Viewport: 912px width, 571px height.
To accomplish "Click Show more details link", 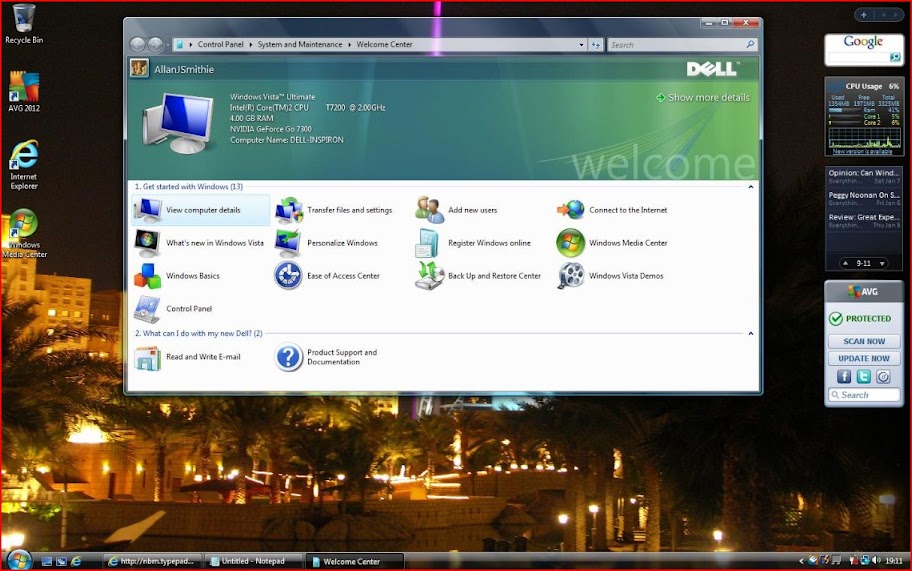I will (x=703, y=98).
